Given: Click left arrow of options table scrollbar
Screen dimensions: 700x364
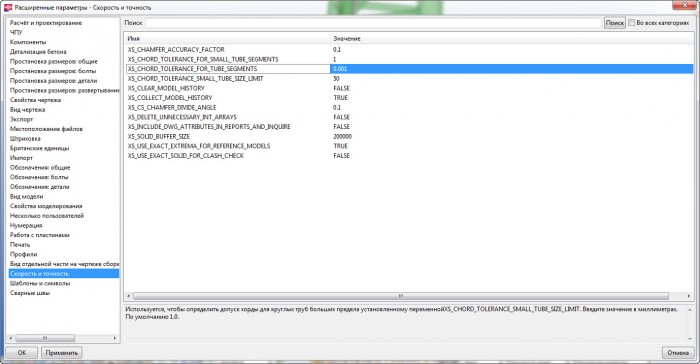Looking at the screenshot, I should point(129,296).
